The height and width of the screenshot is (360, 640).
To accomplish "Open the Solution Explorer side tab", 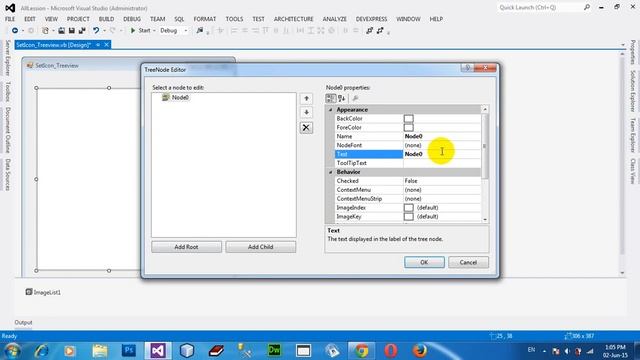I will pos(633,91).
